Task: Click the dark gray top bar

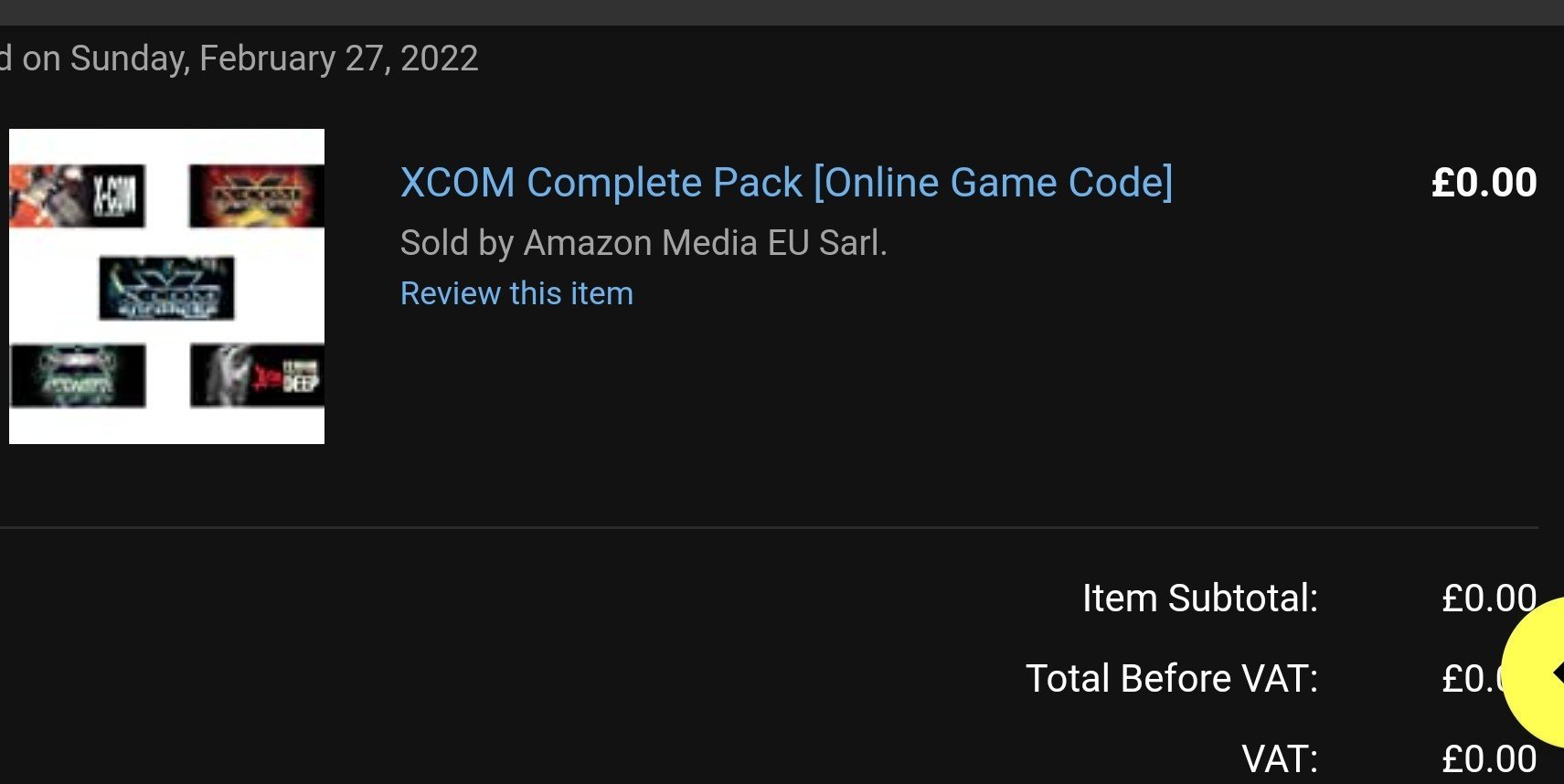Action: coord(782,12)
